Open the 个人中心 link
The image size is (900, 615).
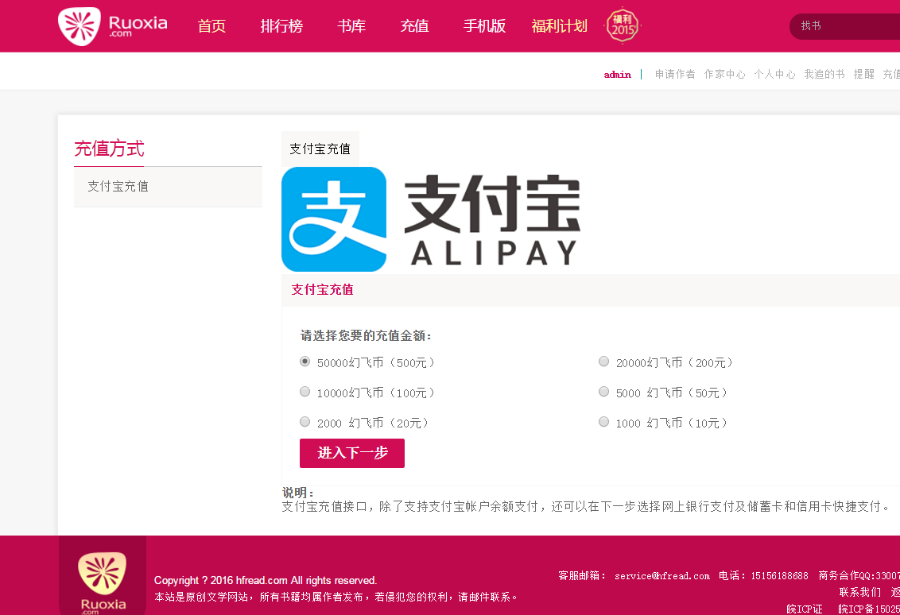(774, 74)
